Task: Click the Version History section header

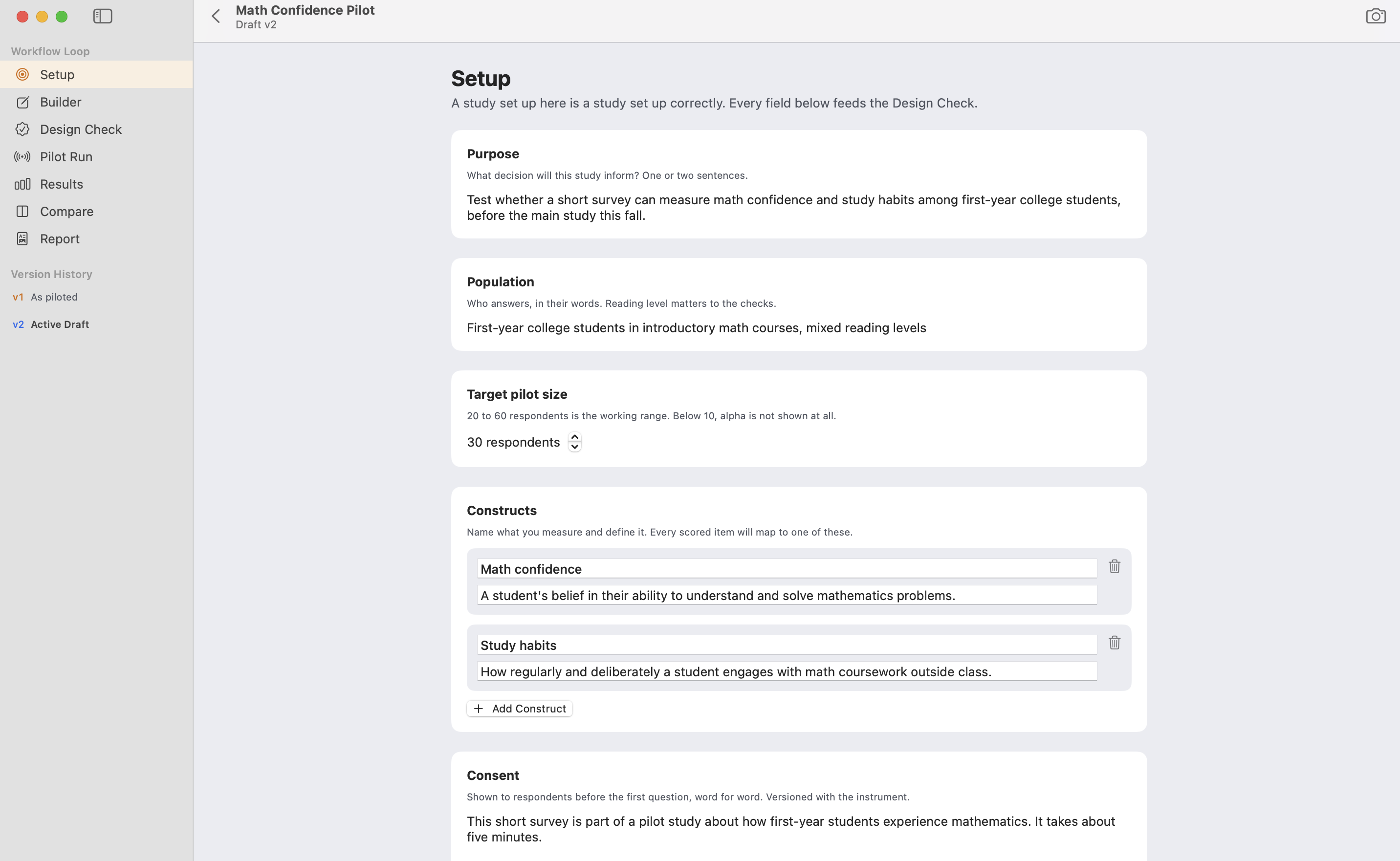Action: tap(51, 275)
